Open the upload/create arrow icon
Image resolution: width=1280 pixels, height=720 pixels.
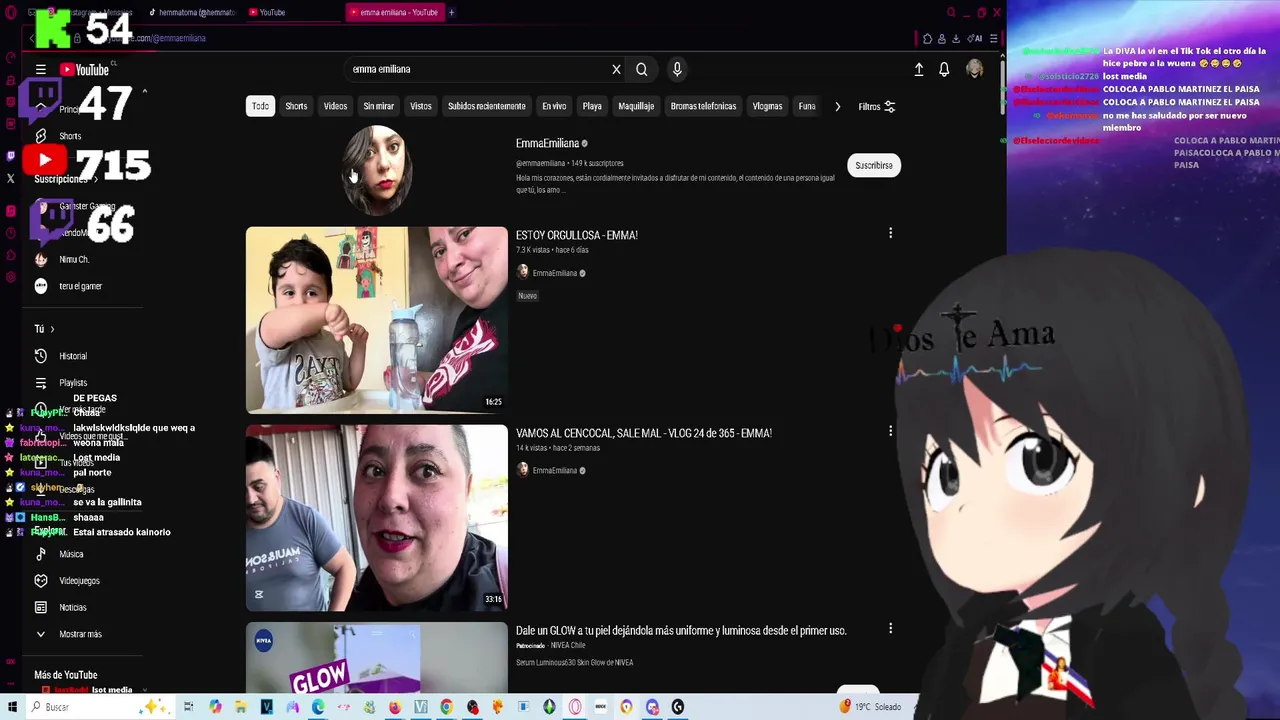(x=919, y=69)
